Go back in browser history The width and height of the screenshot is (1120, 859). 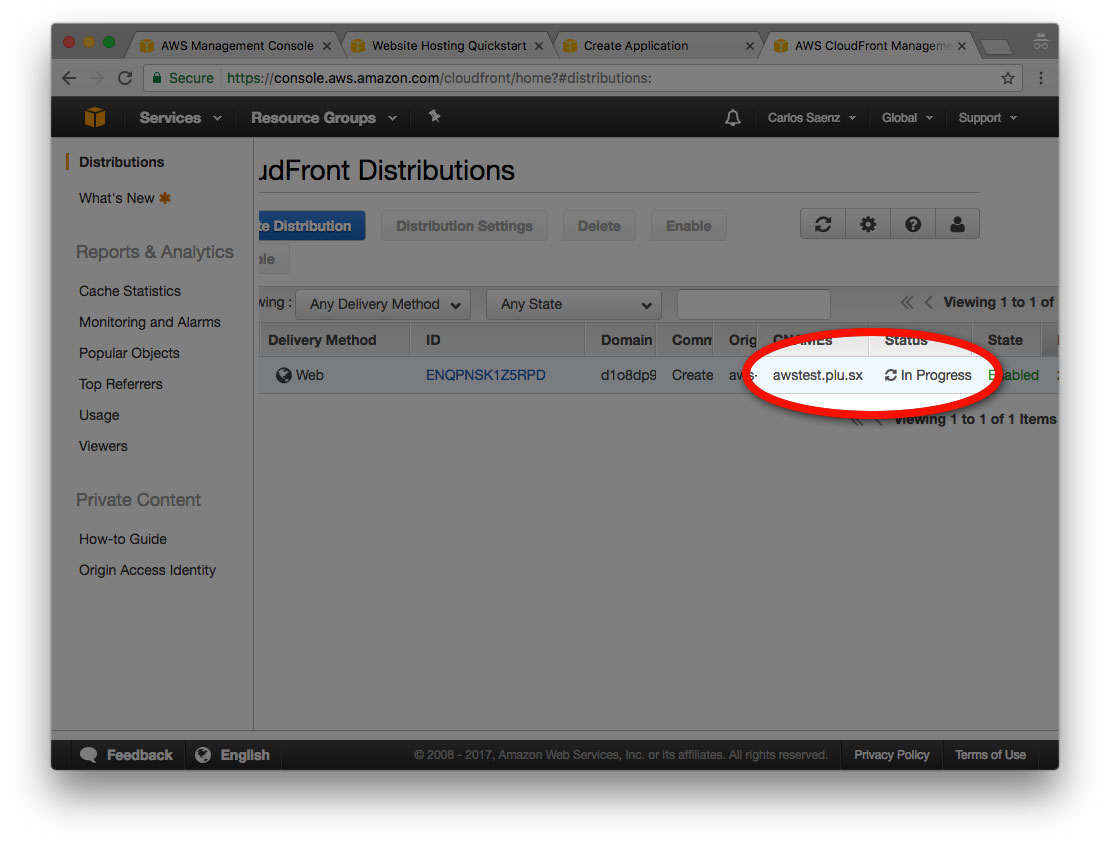tap(69, 78)
